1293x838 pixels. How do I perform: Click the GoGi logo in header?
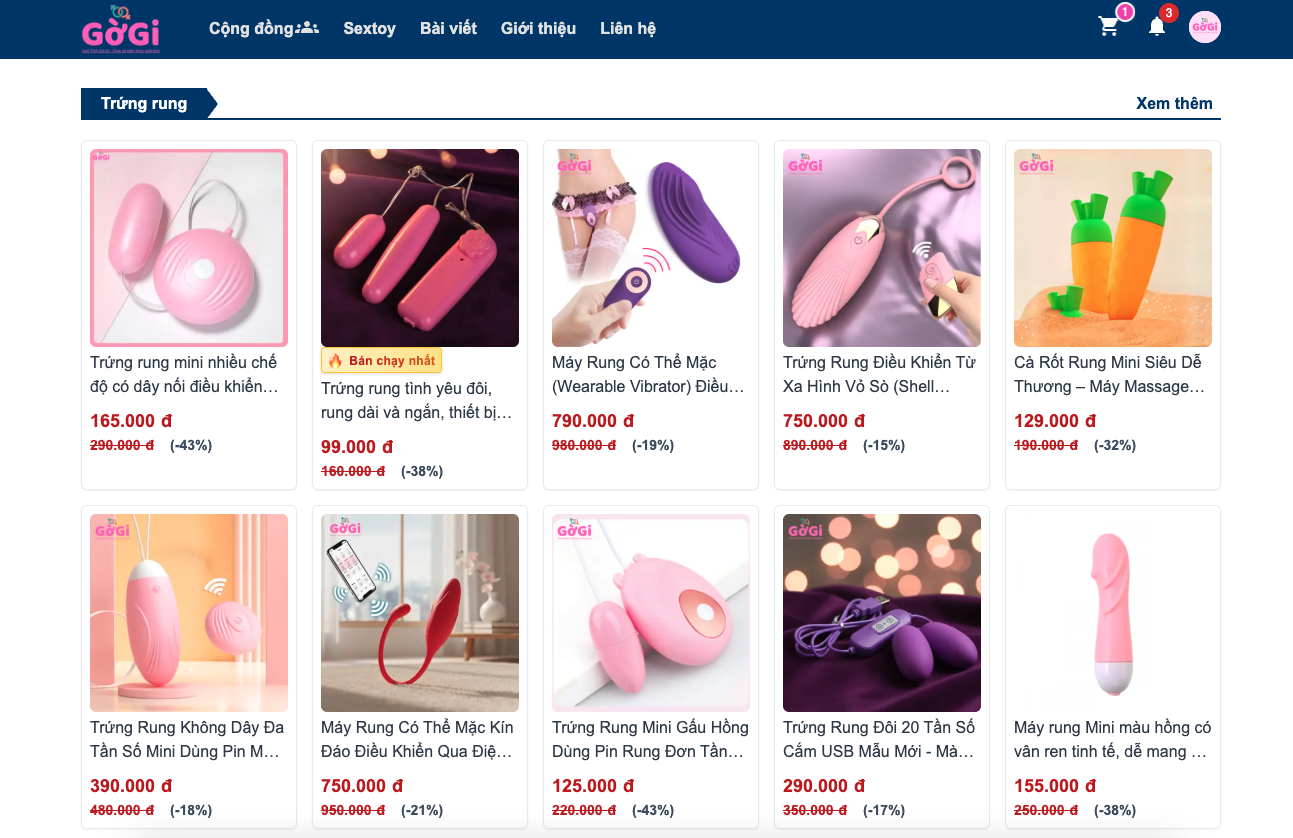(x=121, y=28)
